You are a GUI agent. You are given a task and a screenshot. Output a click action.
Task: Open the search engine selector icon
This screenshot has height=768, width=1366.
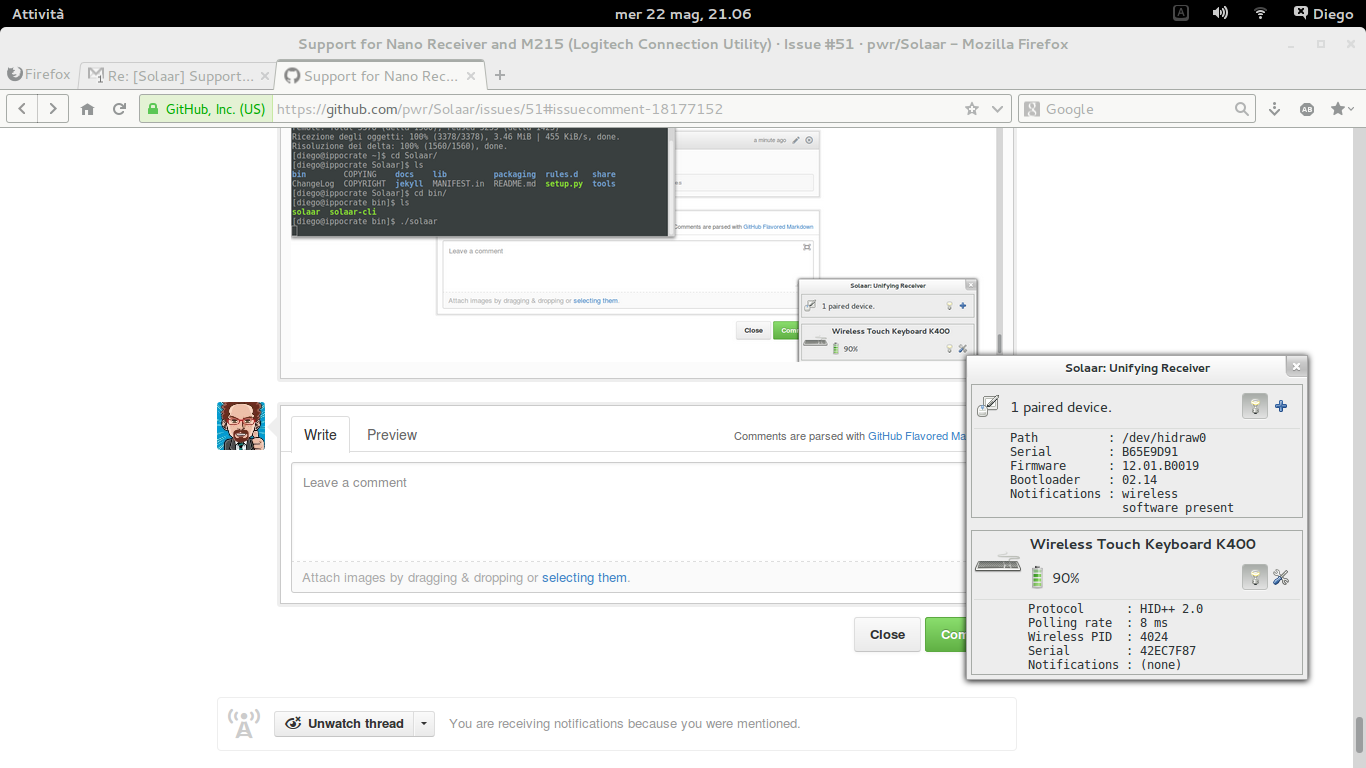1033,109
